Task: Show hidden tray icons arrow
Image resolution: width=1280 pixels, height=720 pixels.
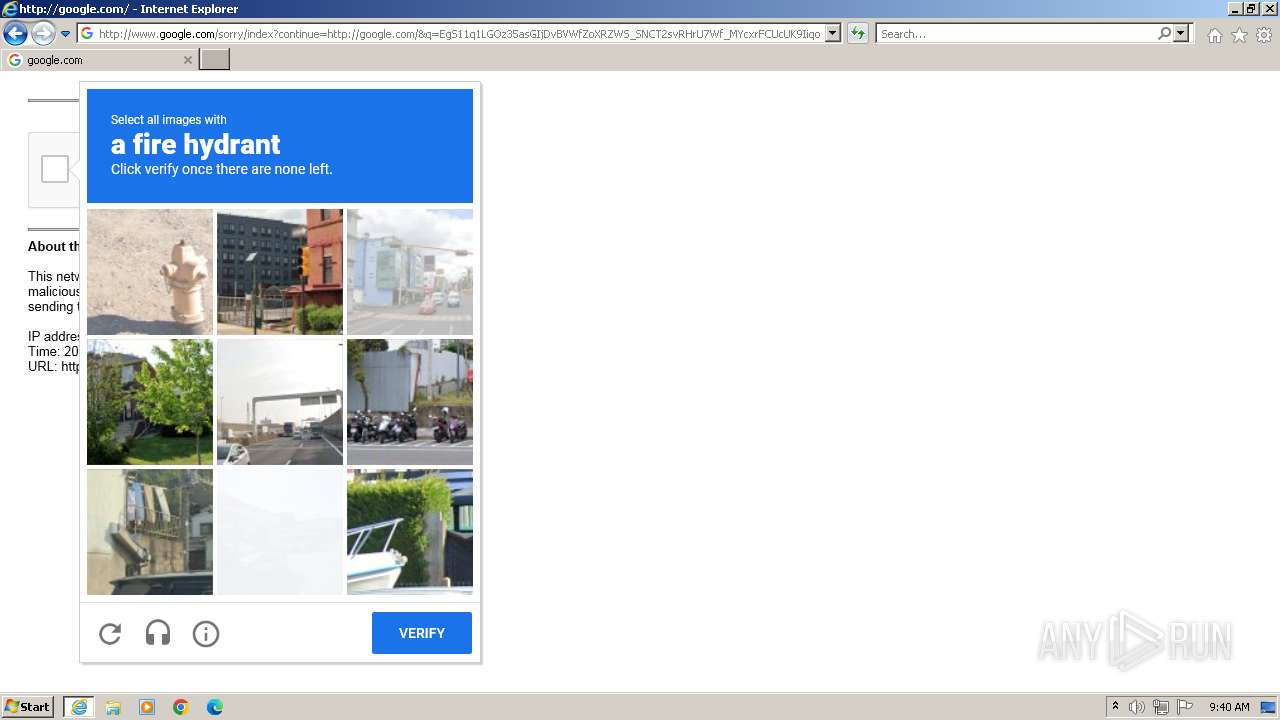Action: tap(1115, 707)
